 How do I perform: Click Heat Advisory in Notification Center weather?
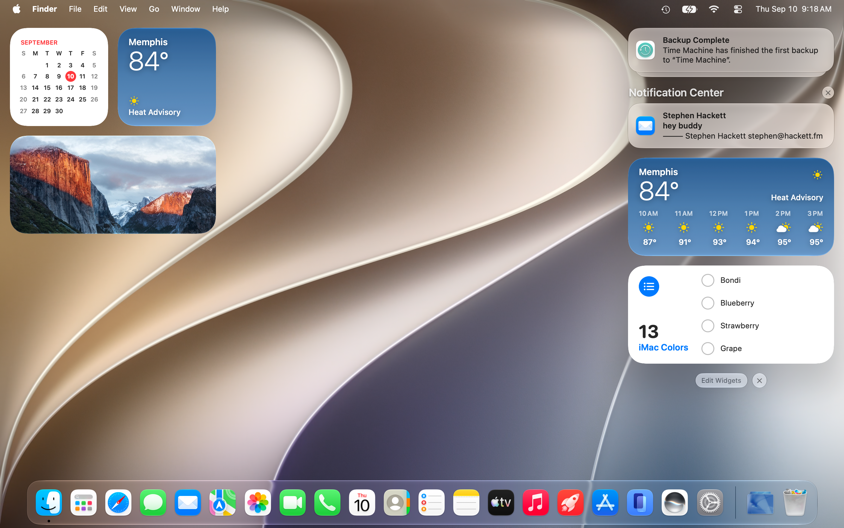tap(797, 198)
